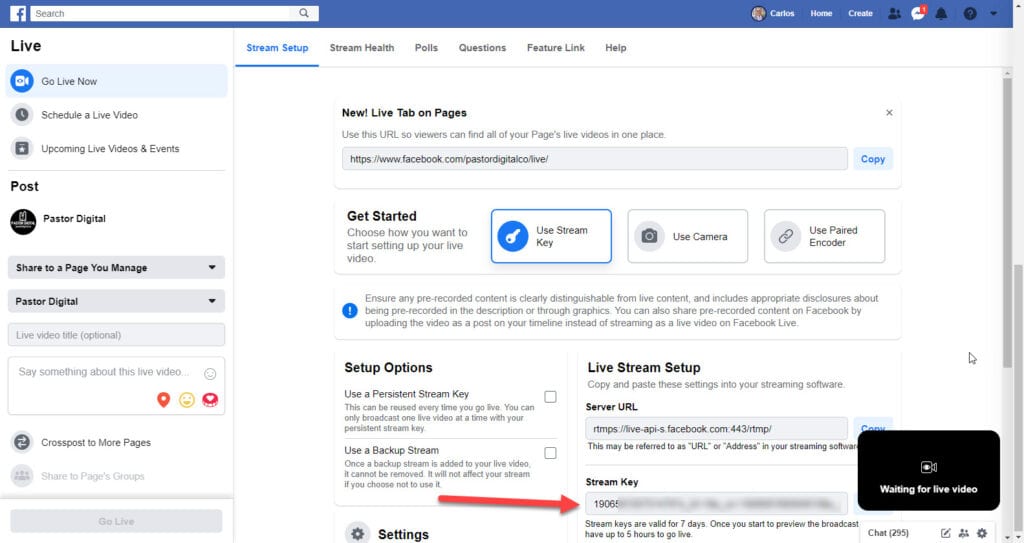Click the red fundraiser heart icon

pyautogui.click(x=210, y=400)
